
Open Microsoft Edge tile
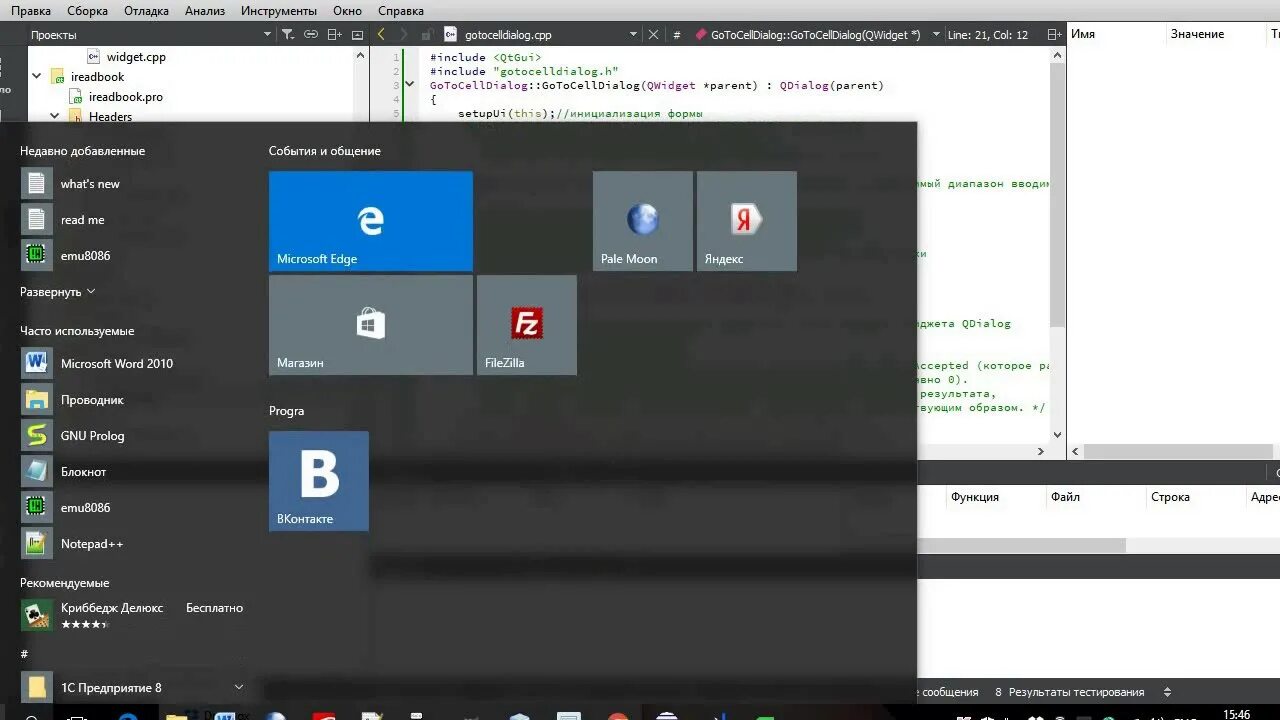click(x=370, y=221)
